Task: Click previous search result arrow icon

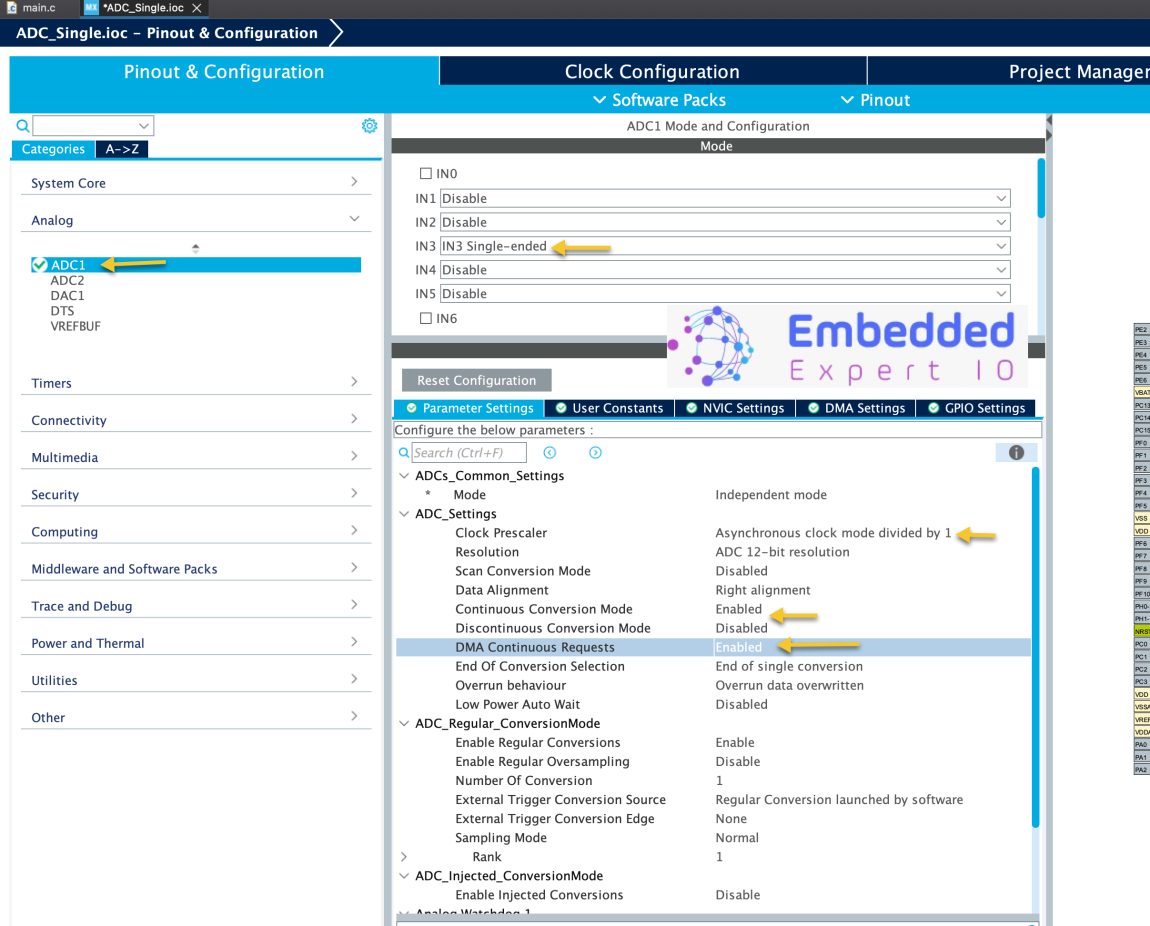Action: (x=549, y=453)
